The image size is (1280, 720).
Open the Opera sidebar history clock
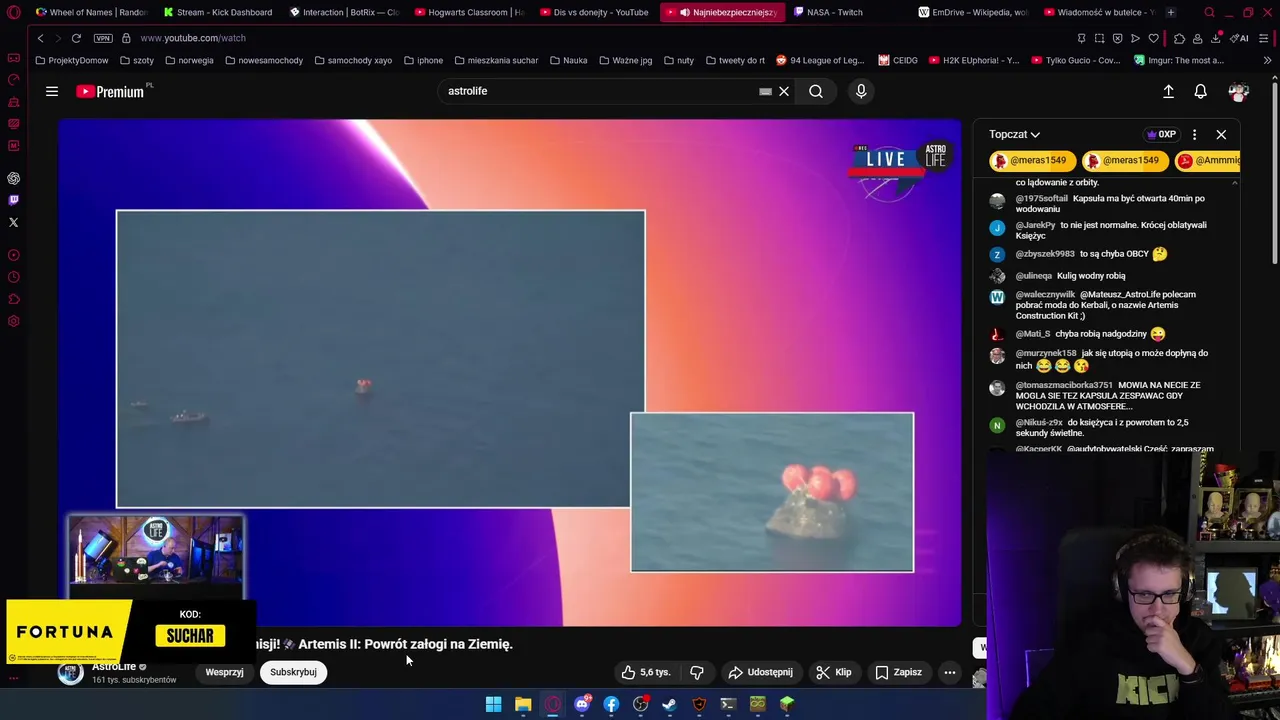[x=14, y=277]
